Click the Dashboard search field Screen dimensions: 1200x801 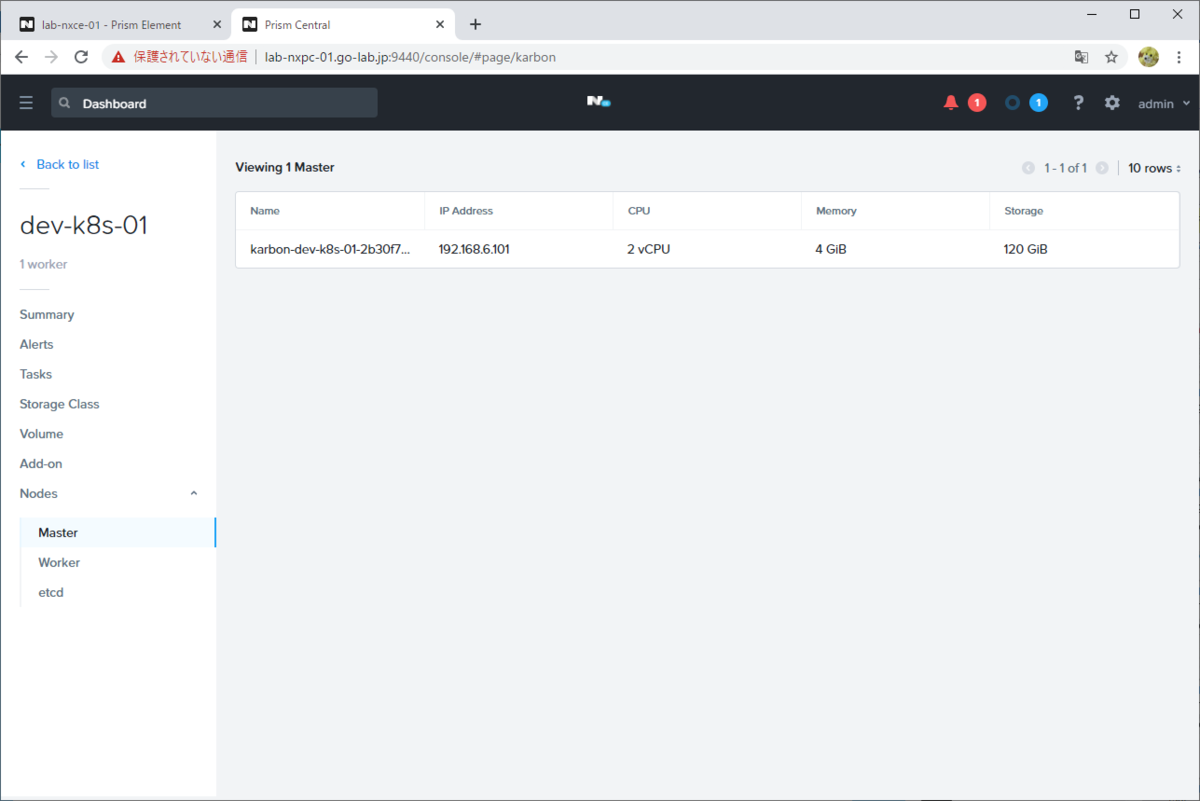[214, 103]
